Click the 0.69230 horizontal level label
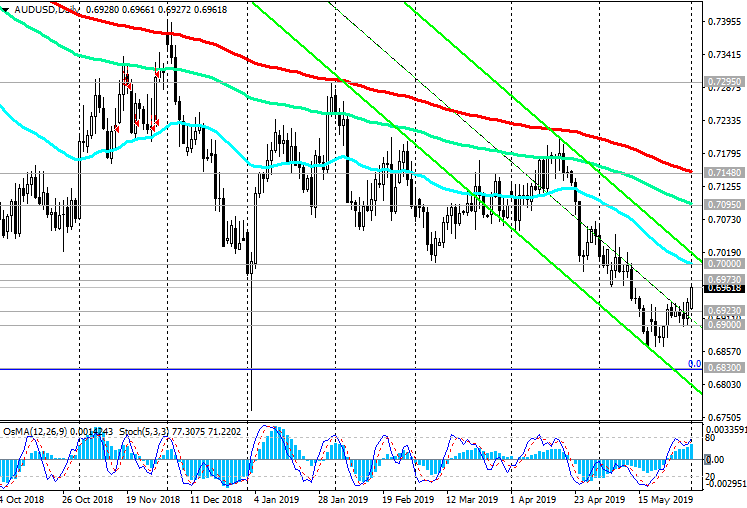This screenshot has height=508, width=747. pyautogui.click(x=724, y=310)
